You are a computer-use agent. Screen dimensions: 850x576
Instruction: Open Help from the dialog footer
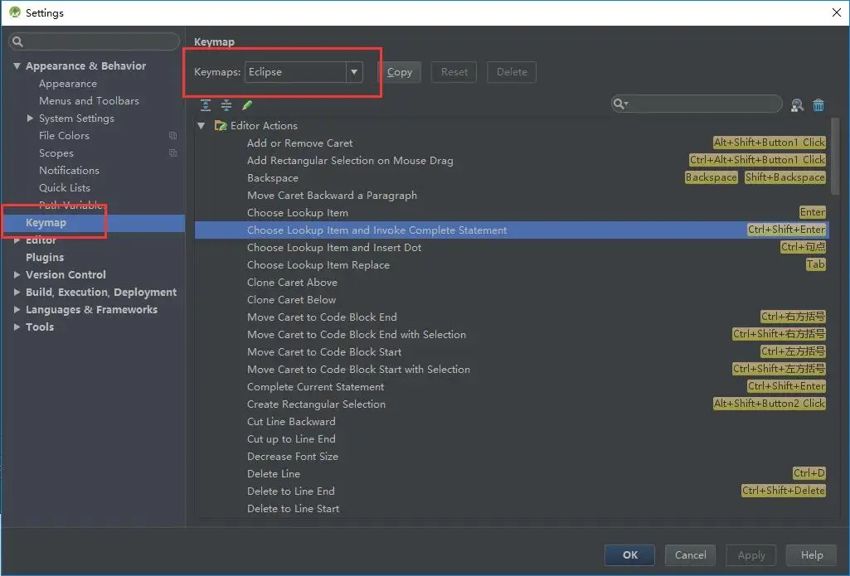pyautogui.click(x=812, y=555)
